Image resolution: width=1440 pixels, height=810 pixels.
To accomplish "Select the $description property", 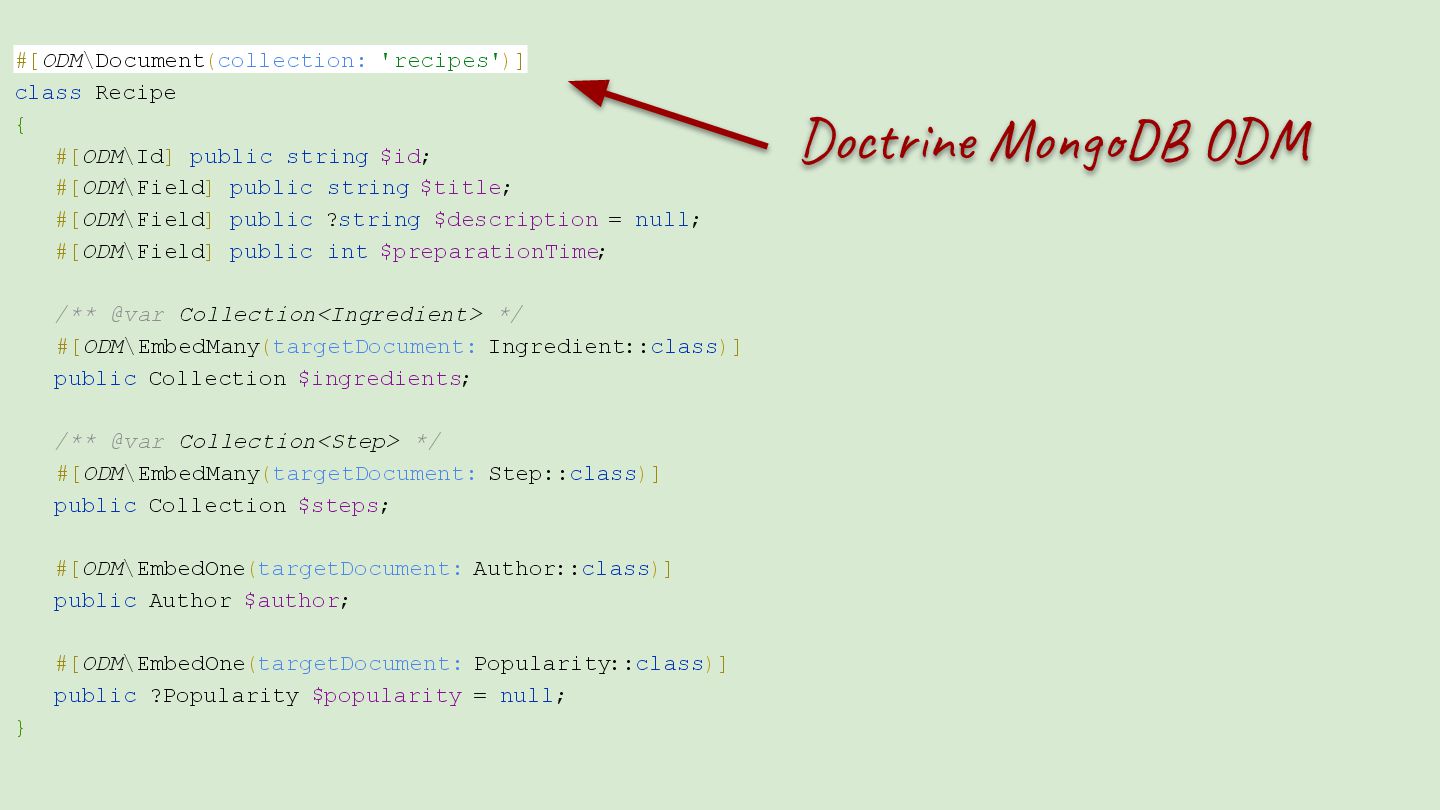I will click(516, 220).
